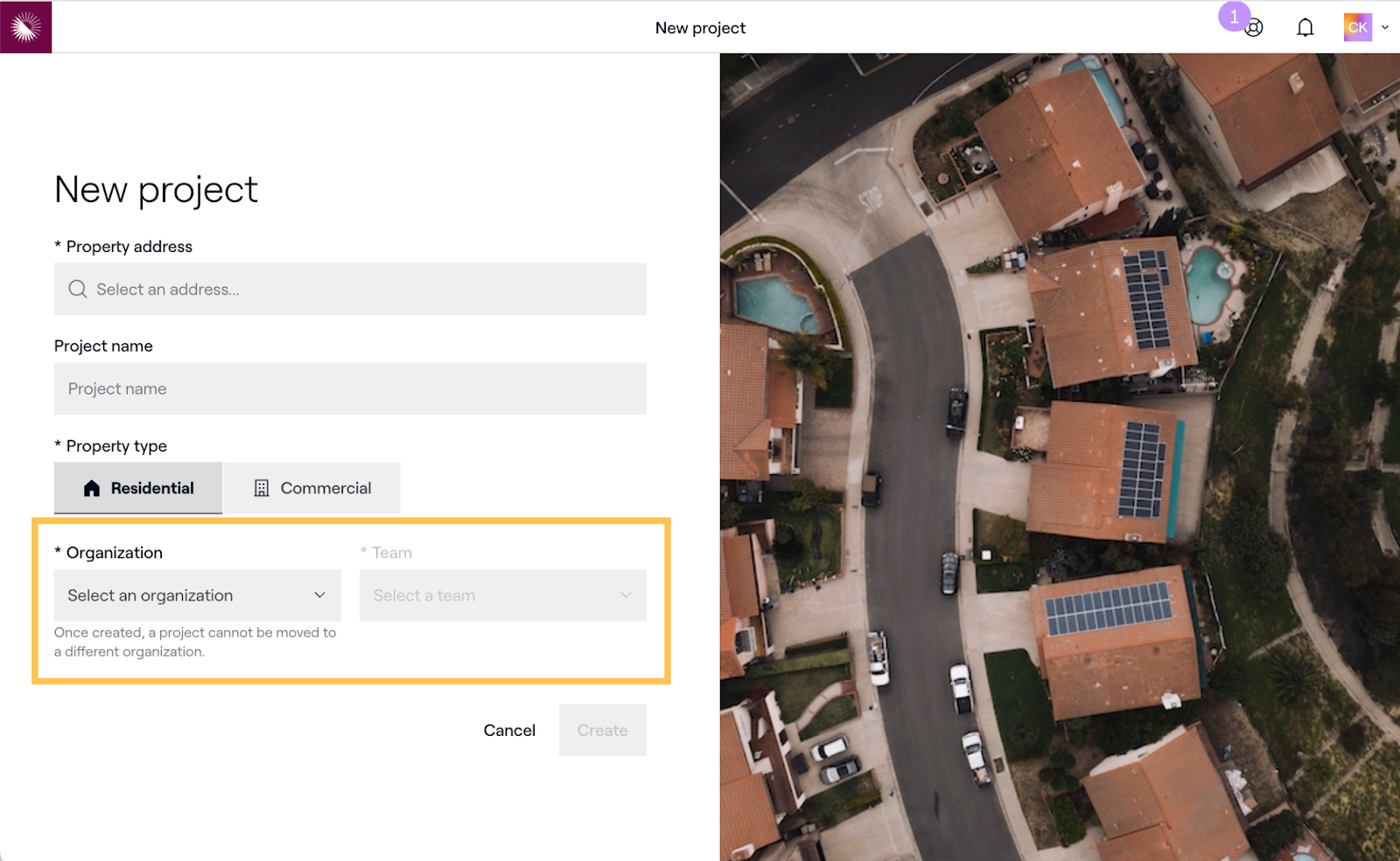
Task: Select the Residential property type
Action: 138,488
